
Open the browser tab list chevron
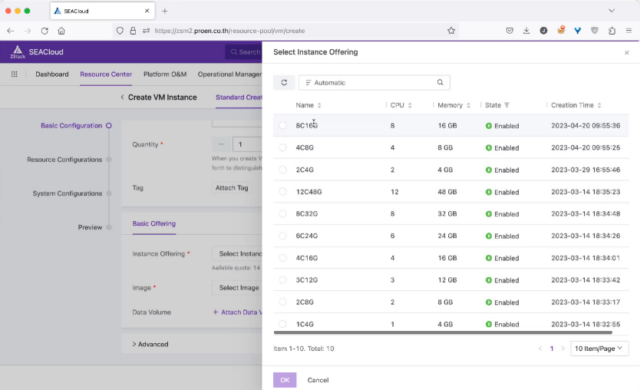coord(611,11)
